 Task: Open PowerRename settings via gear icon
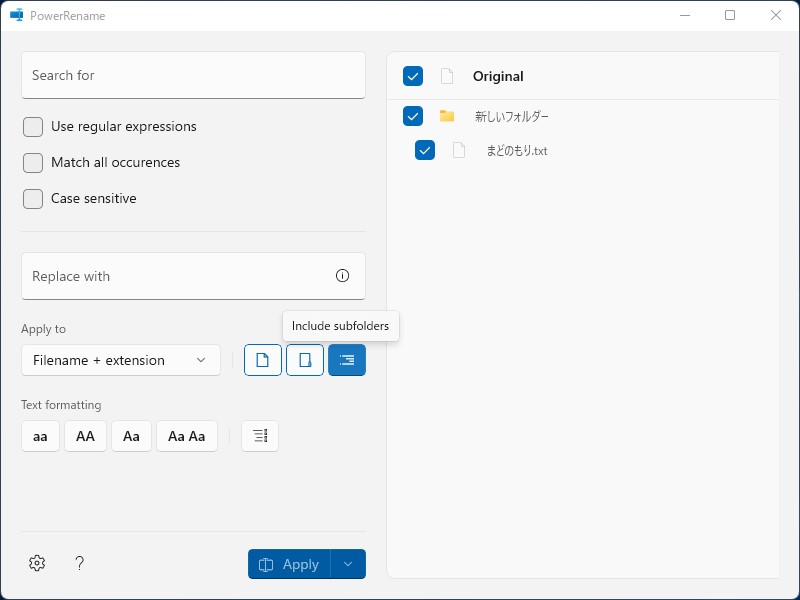coord(37,564)
